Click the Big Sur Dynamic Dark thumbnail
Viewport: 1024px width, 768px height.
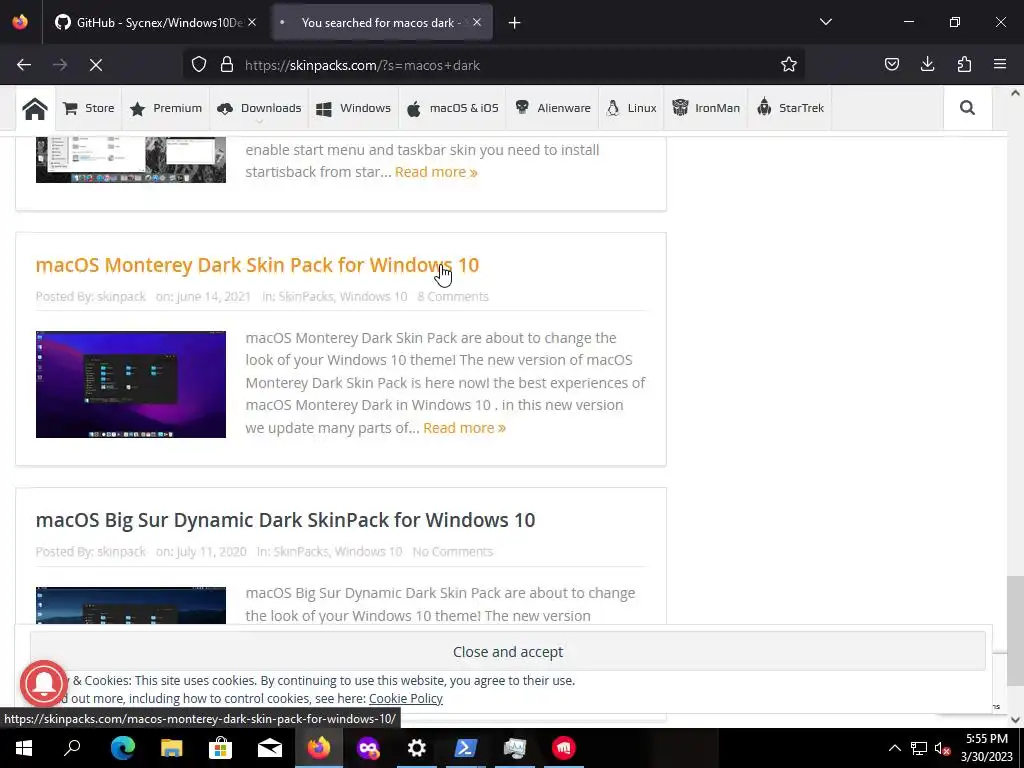pyautogui.click(x=131, y=605)
